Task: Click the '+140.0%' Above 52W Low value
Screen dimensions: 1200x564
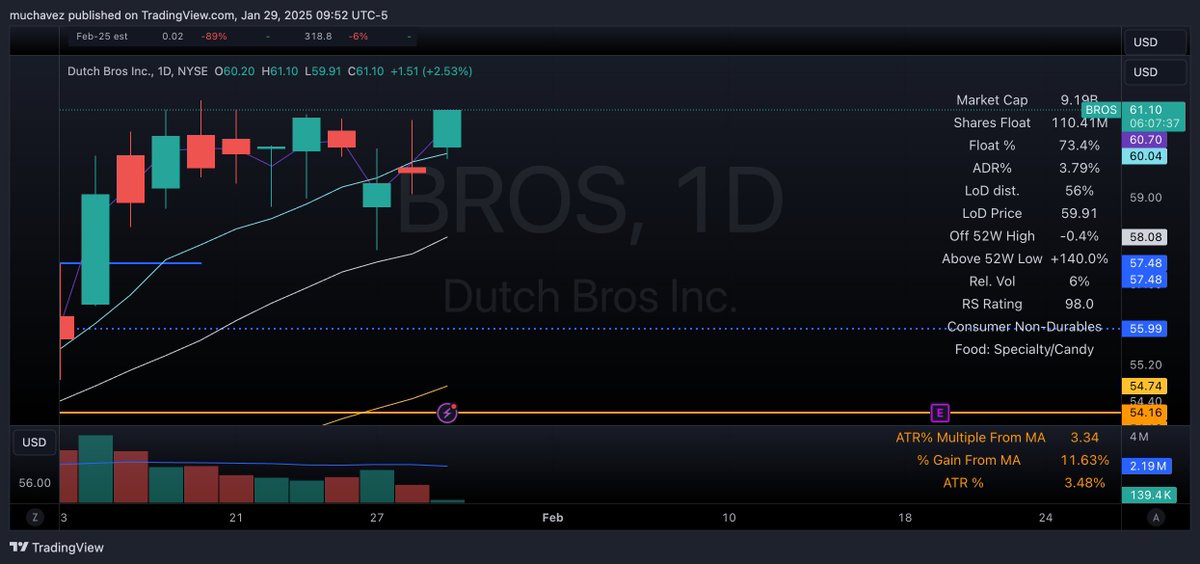Action: click(1080, 258)
